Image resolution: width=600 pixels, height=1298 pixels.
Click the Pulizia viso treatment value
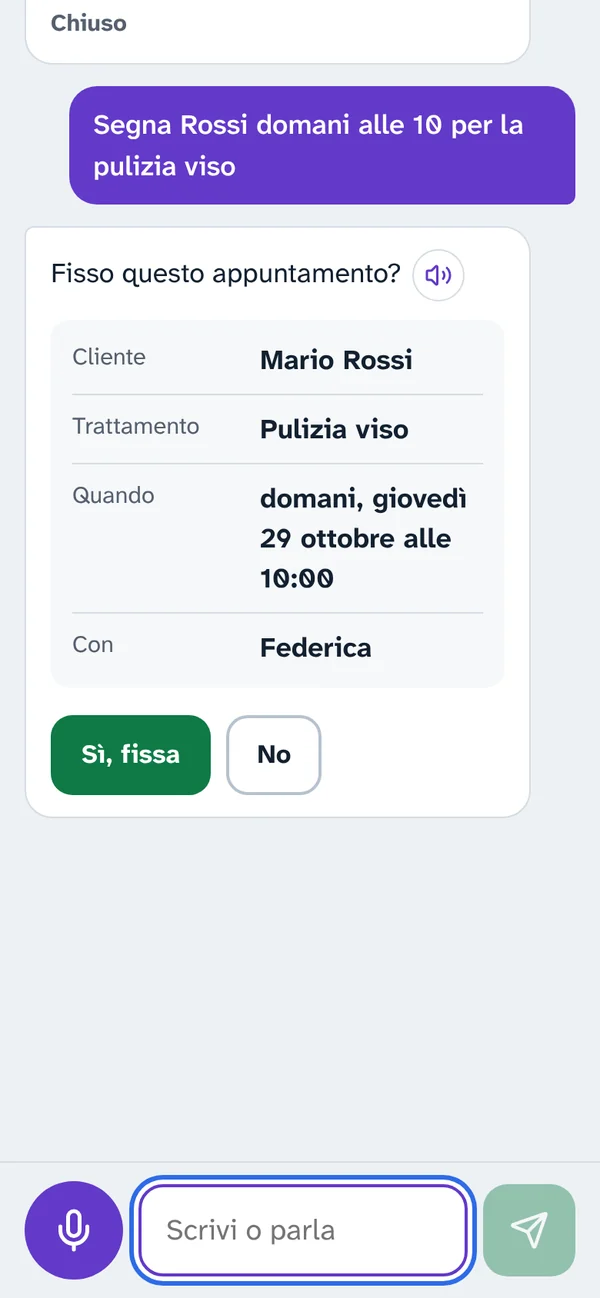[334, 430]
